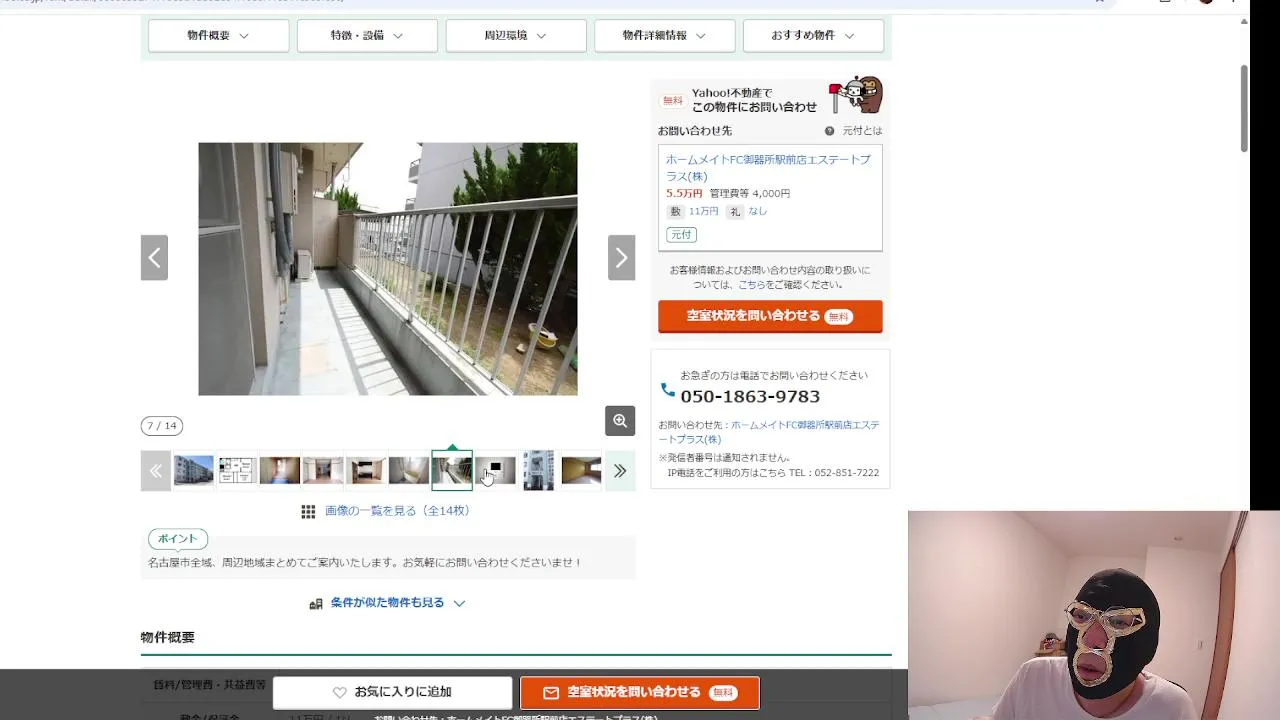Open ホームメイトFC御器所駅前店 agency link in box
Image resolution: width=1280 pixels, height=720 pixels.
[768, 168]
